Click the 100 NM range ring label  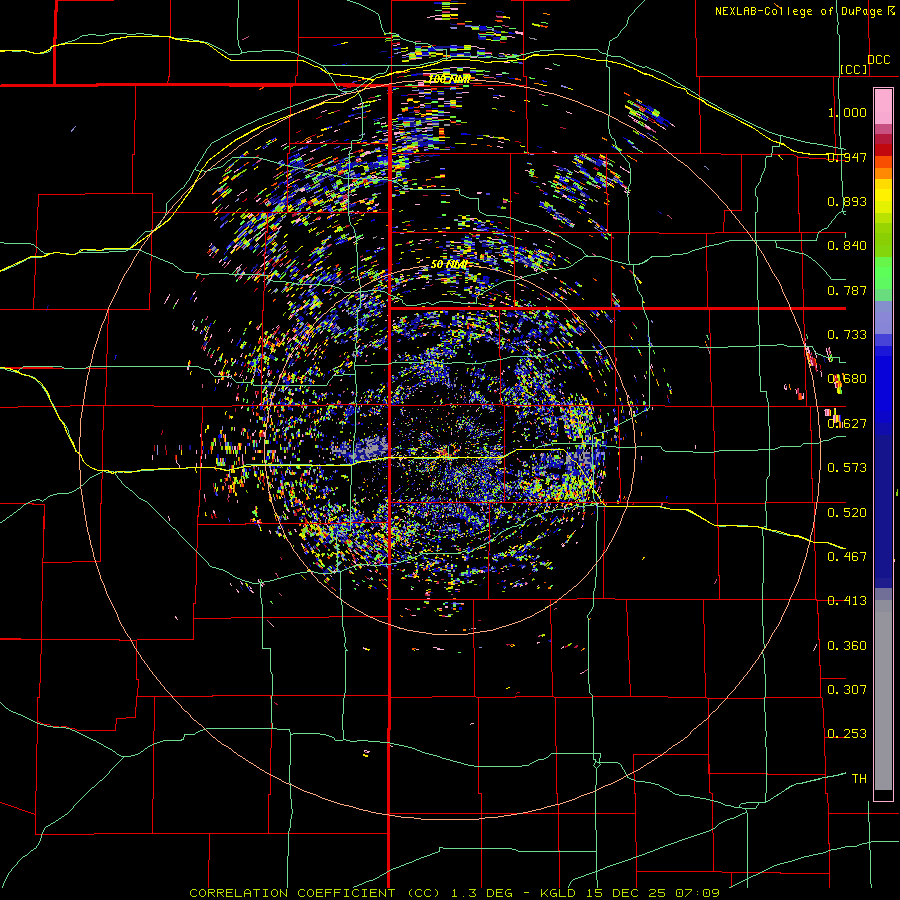click(x=449, y=79)
